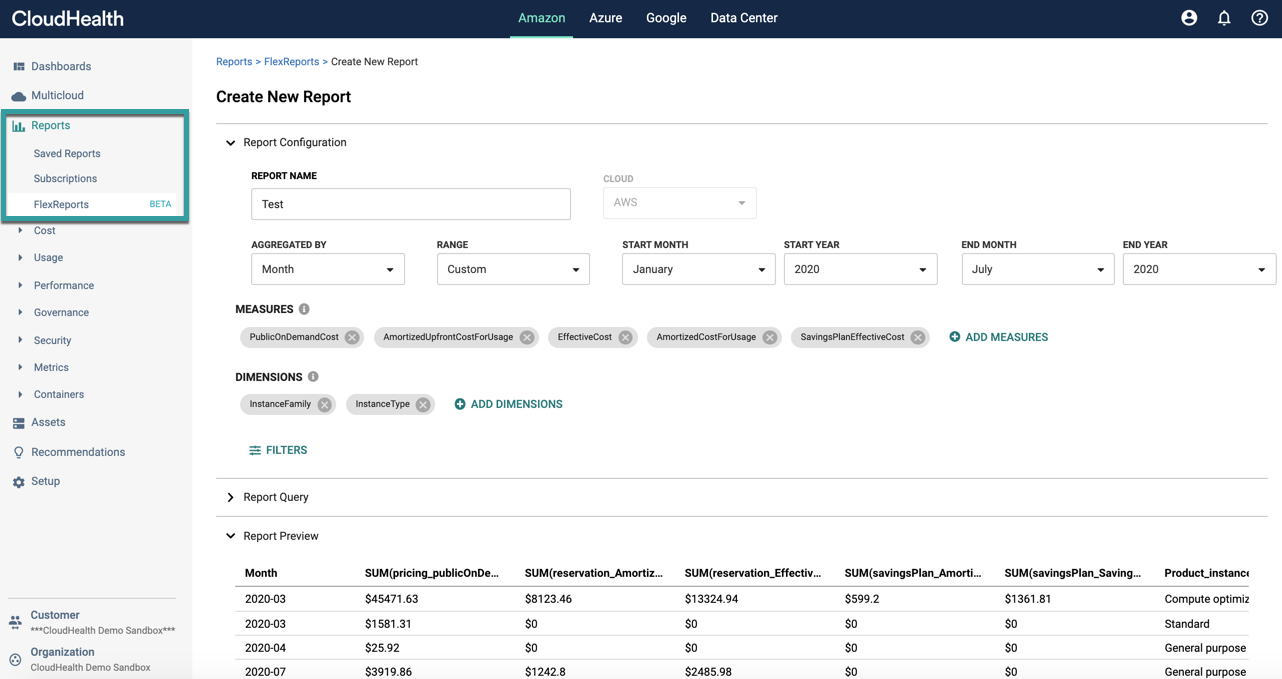1282x679 pixels.
Task: Select the Data Center tab
Action: tap(743, 18)
